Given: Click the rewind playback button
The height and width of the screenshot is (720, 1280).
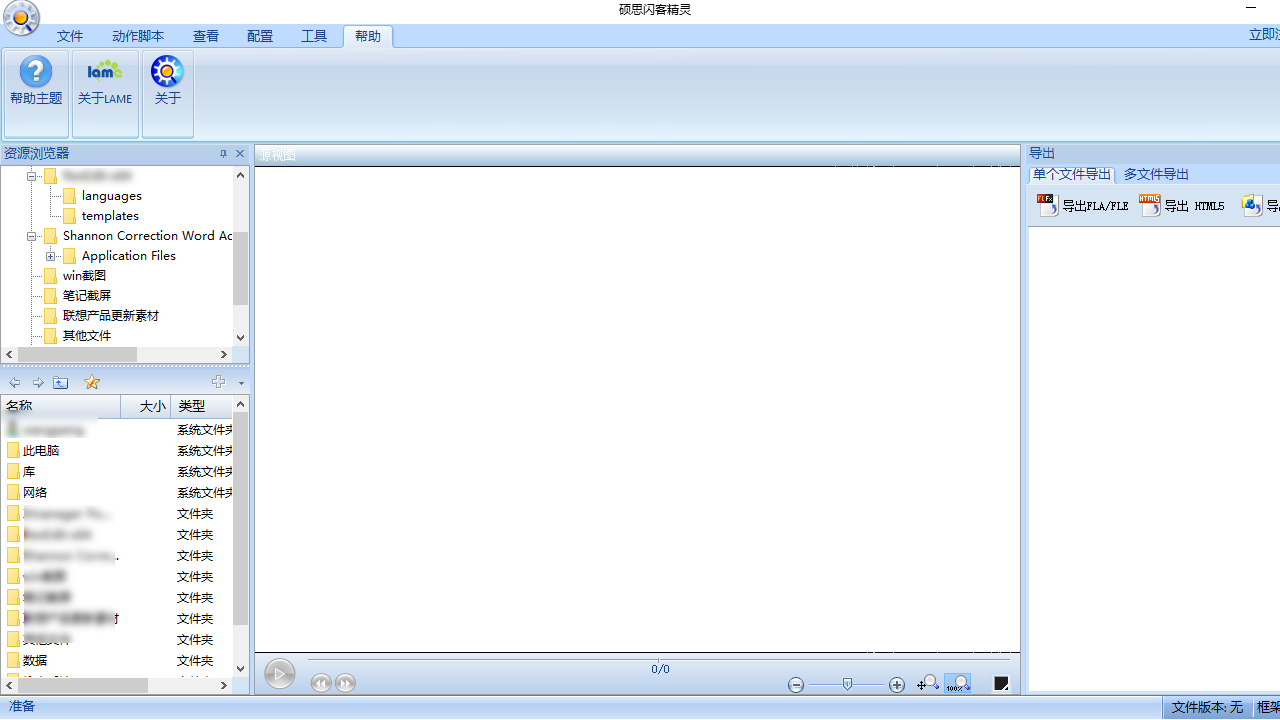Looking at the screenshot, I should [x=321, y=684].
